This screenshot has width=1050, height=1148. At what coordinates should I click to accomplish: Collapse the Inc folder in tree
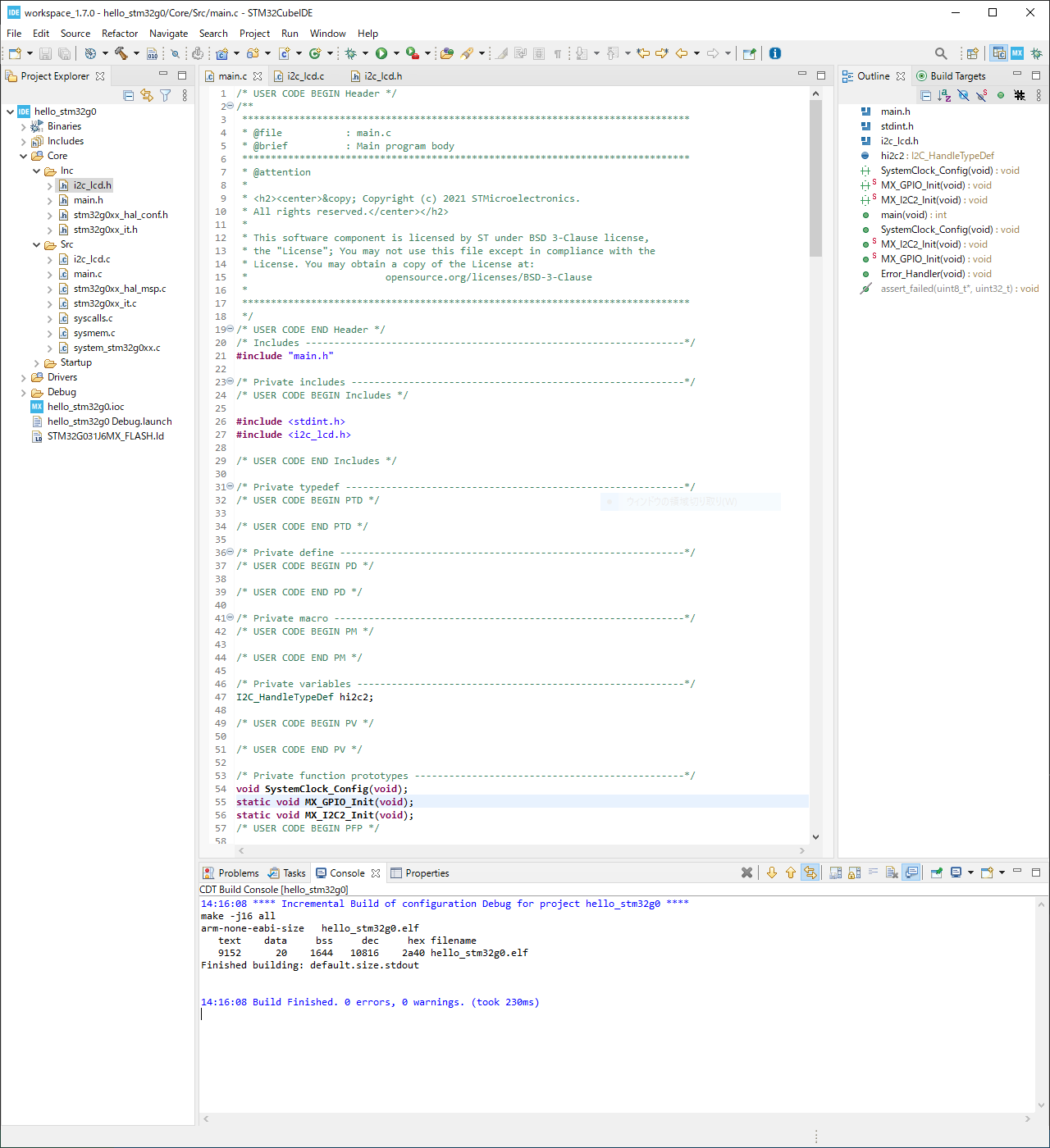pos(36,171)
